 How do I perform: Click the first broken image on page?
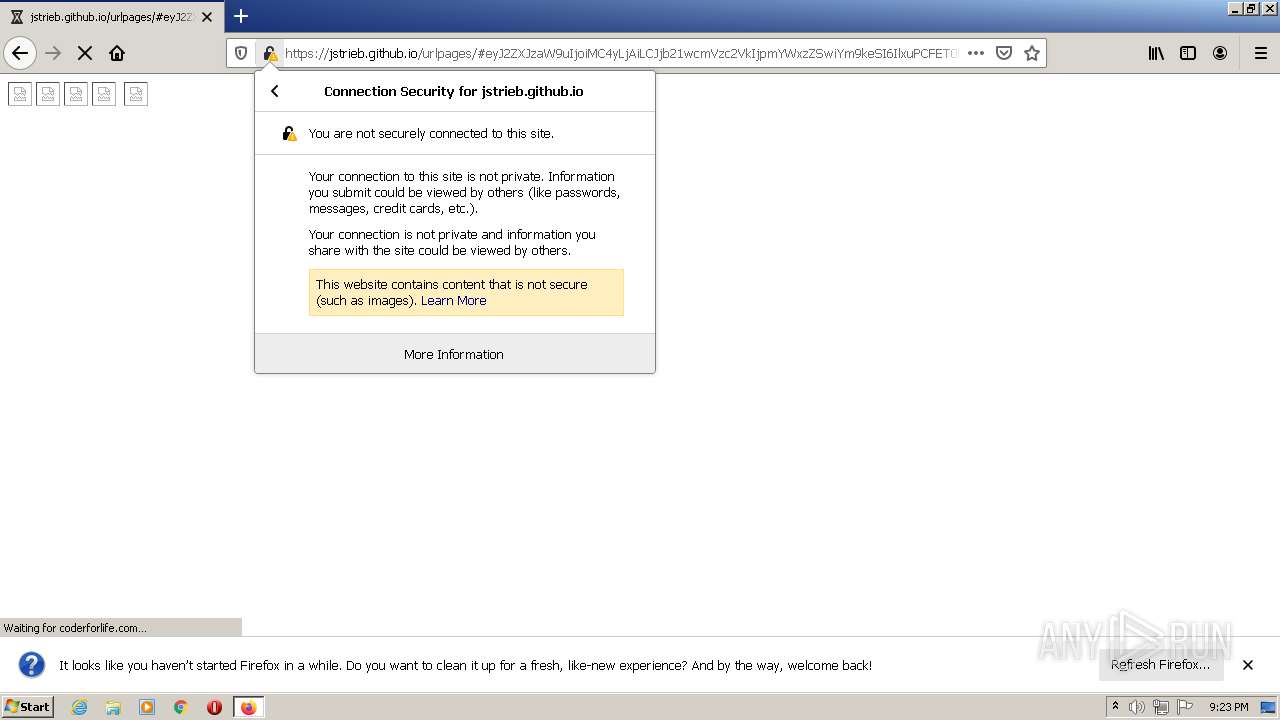tap(20, 94)
